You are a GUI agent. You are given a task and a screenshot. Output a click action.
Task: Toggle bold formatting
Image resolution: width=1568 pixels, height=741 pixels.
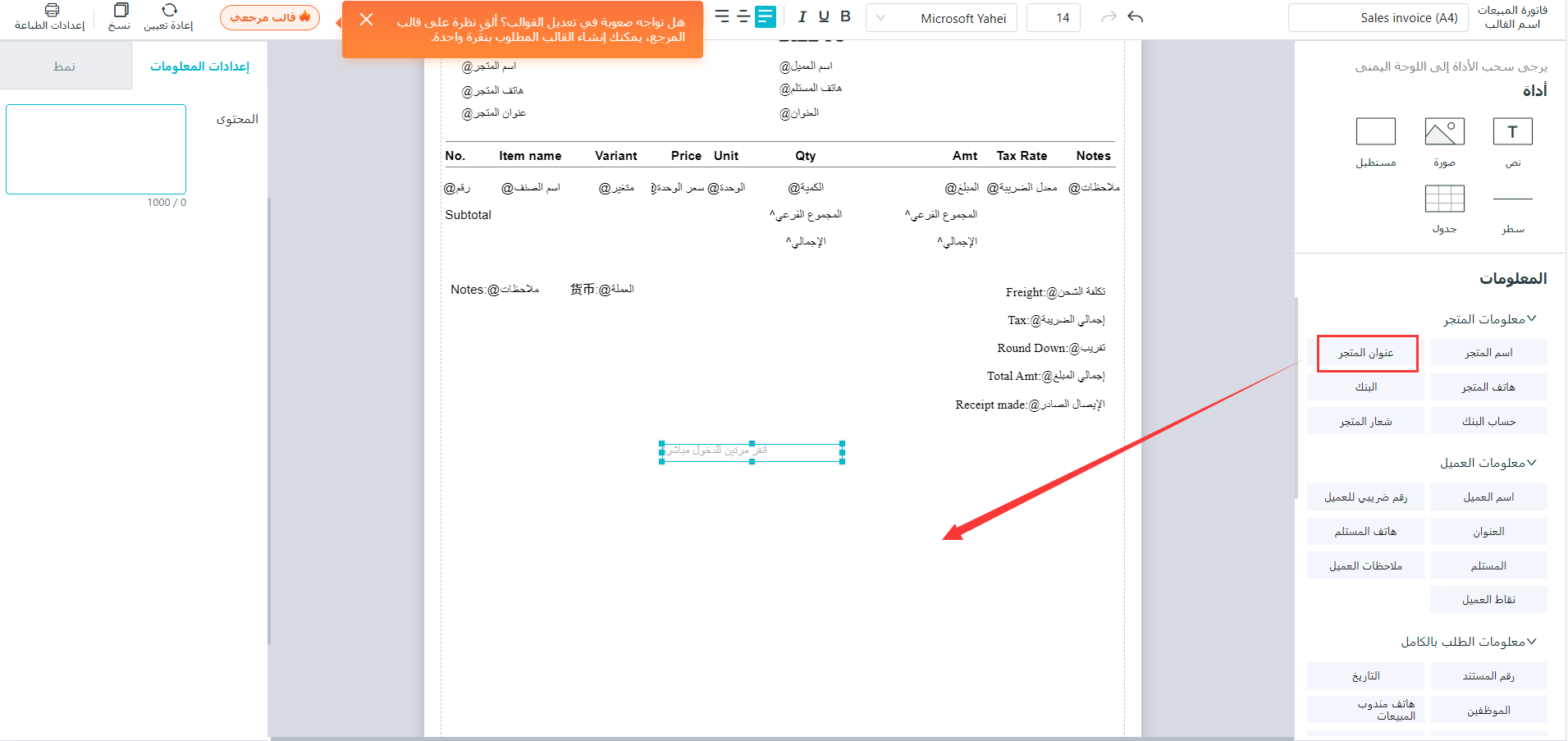[x=845, y=16]
